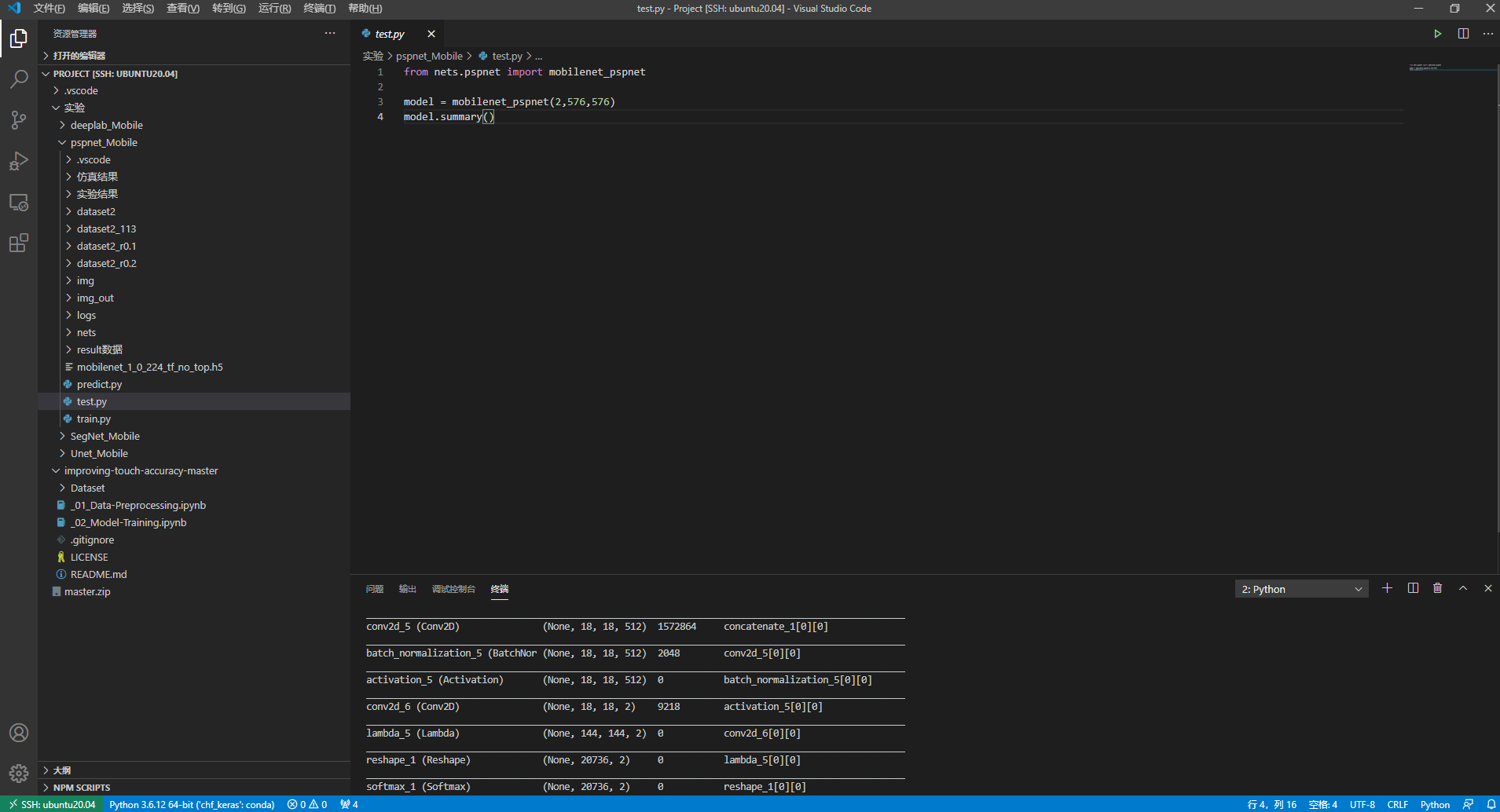Open the Remote Explorer icon
Image resolution: width=1500 pixels, height=812 pixels.
tap(18, 202)
